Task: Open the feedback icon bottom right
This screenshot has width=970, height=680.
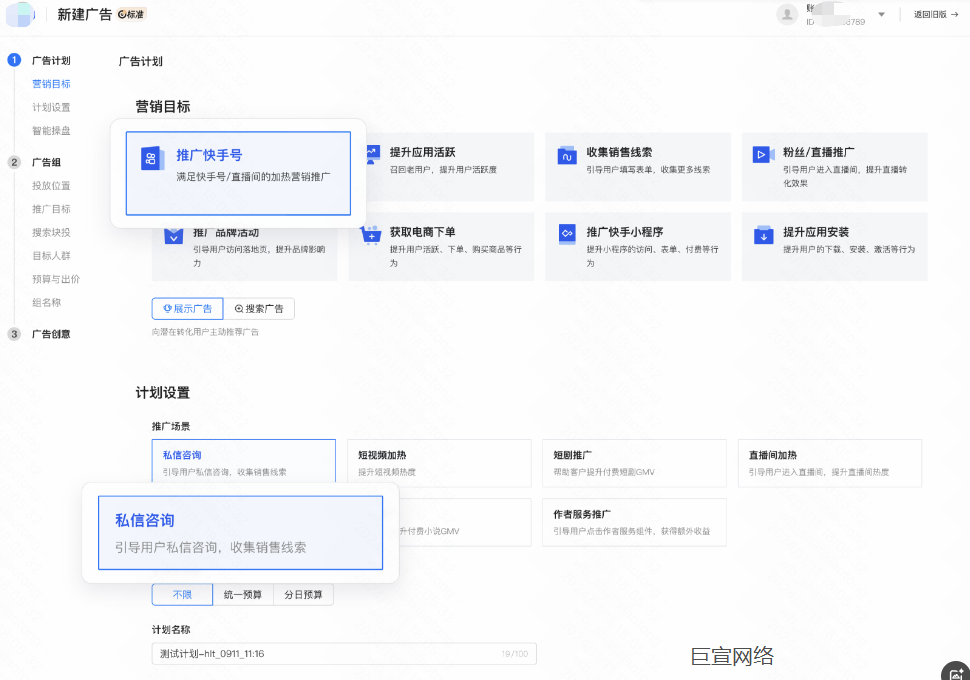Action: [x=956, y=673]
